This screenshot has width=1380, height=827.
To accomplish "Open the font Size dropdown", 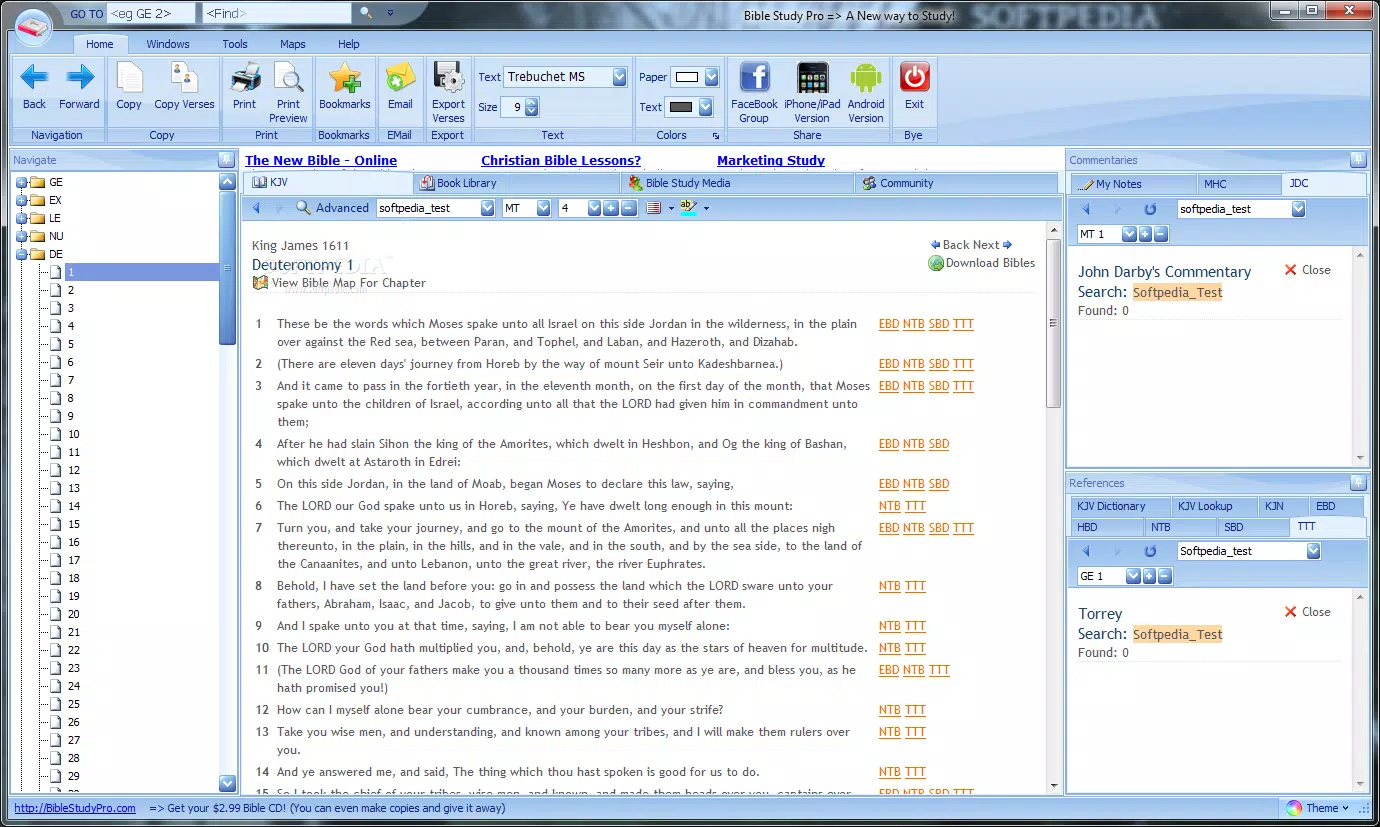I will point(532,107).
